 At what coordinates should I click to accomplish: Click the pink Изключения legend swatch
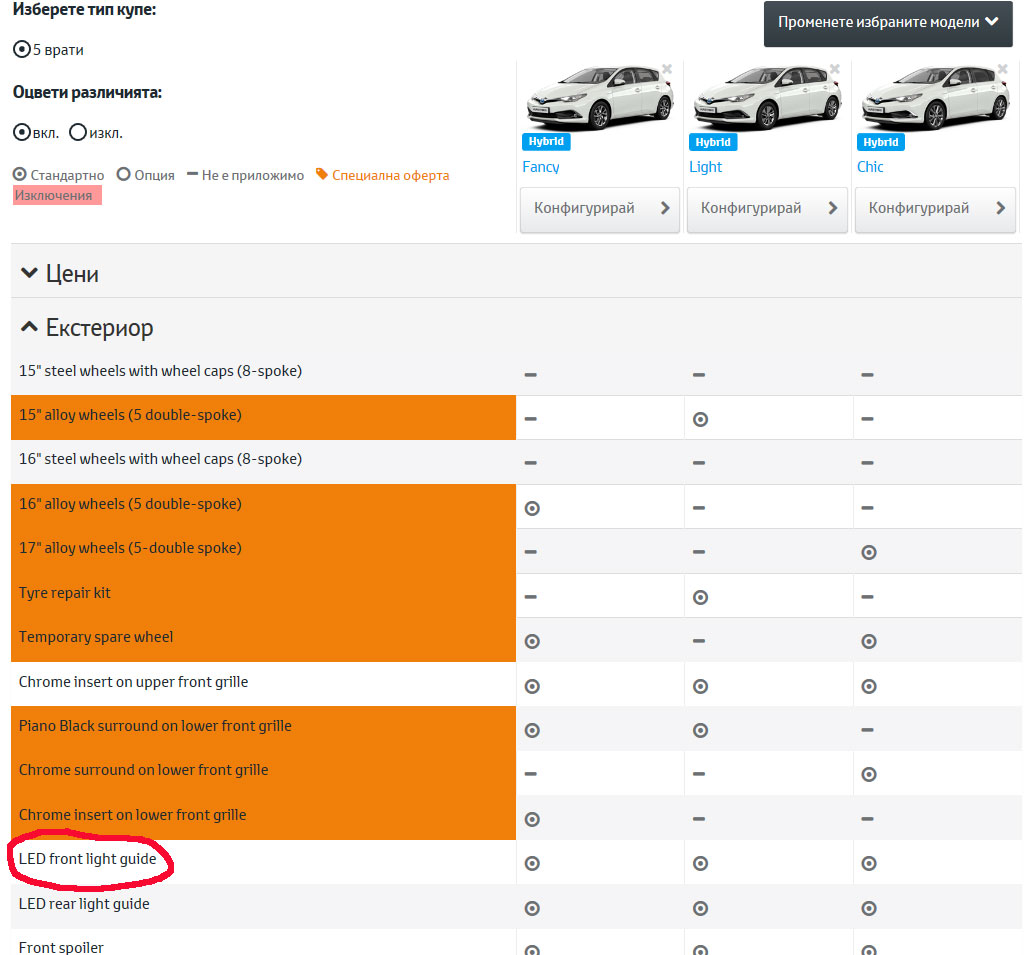(x=58, y=196)
